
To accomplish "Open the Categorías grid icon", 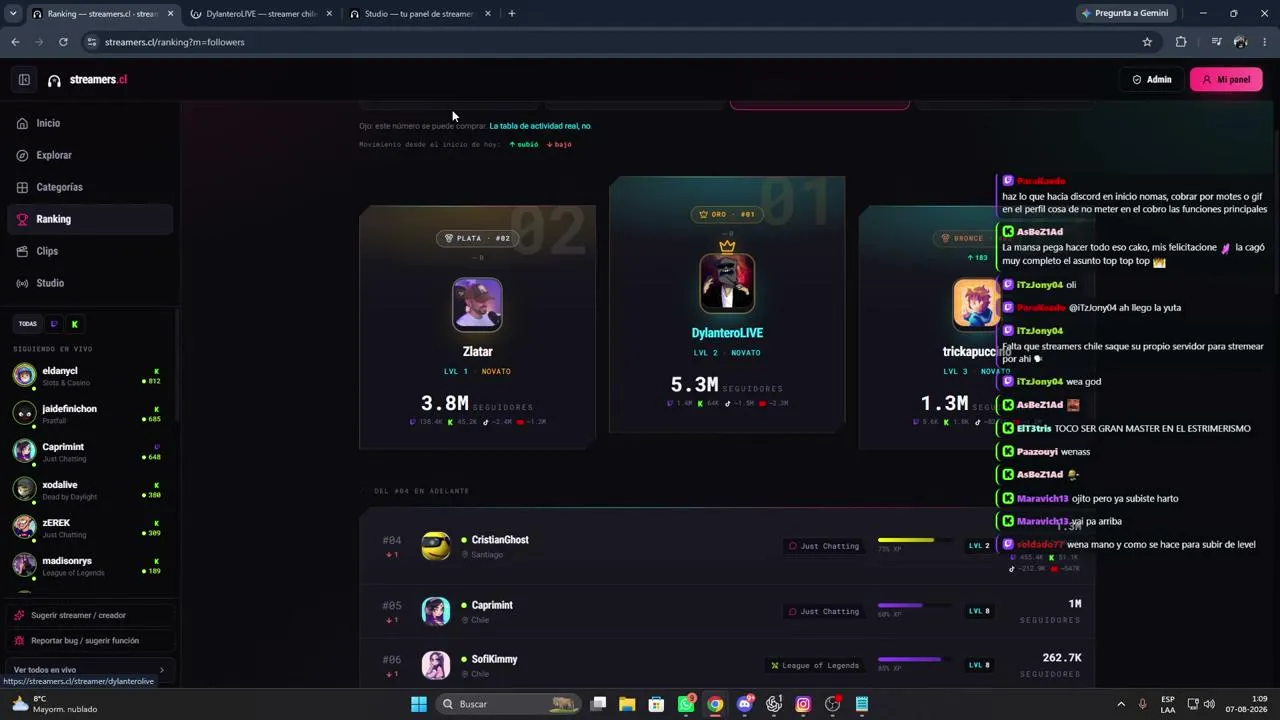I will pyautogui.click(x=22, y=187).
